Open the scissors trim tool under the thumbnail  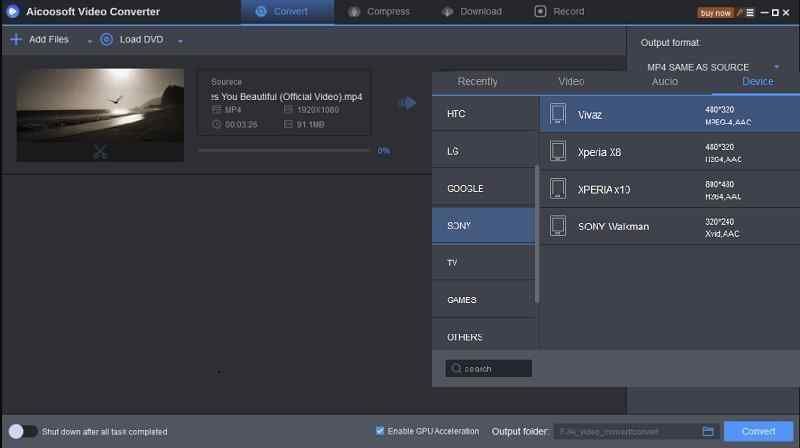[x=100, y=152]
